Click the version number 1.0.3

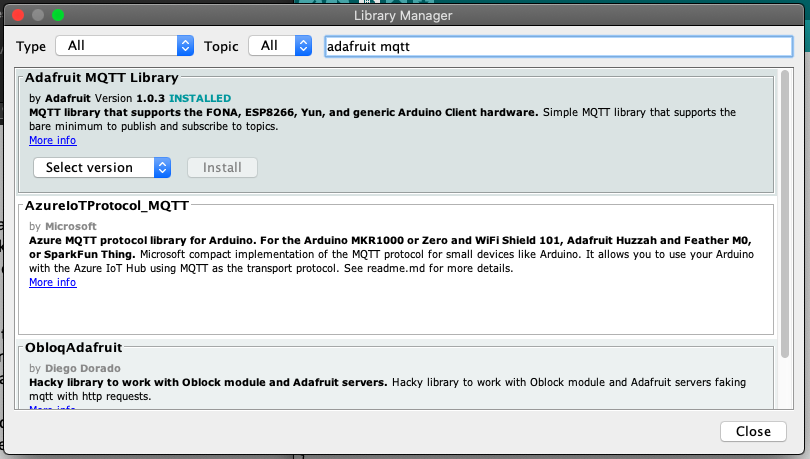[150, 98]
